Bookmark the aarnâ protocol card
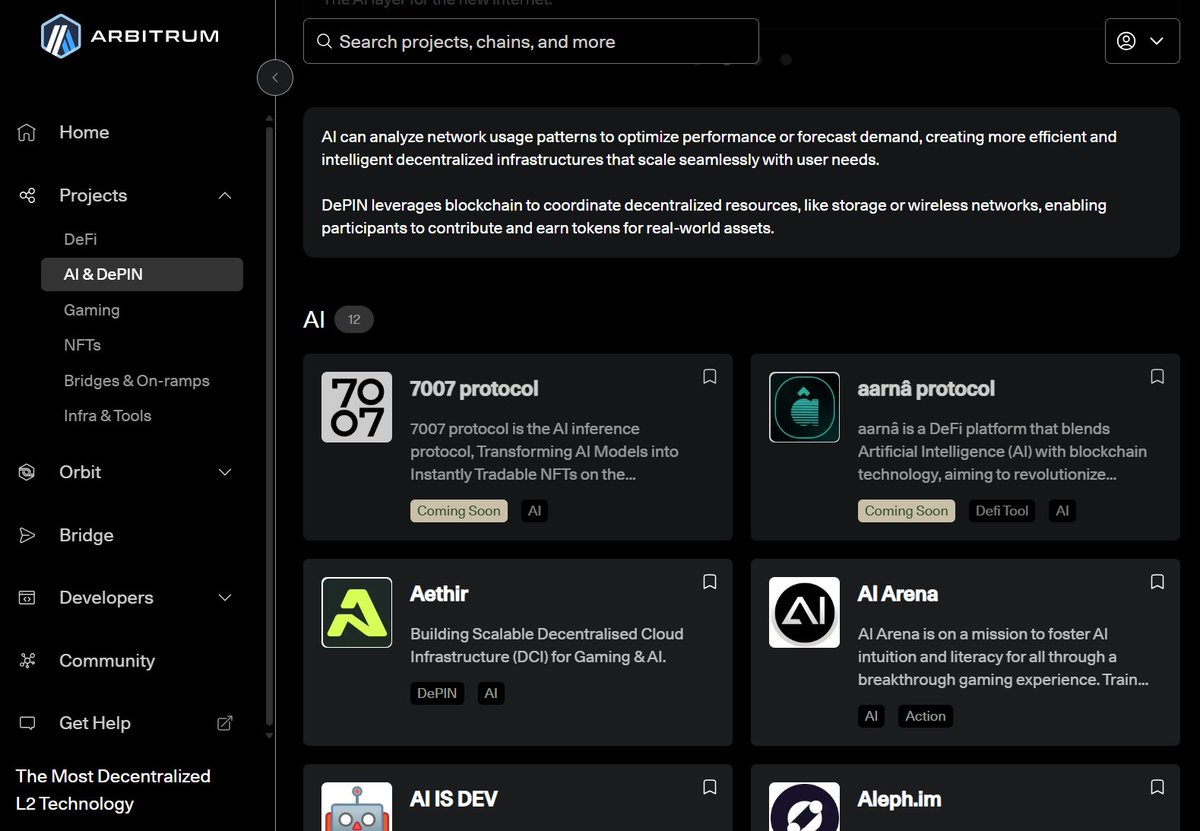The width and height of the screenshot is (1200, 831). click(1157, 376)
